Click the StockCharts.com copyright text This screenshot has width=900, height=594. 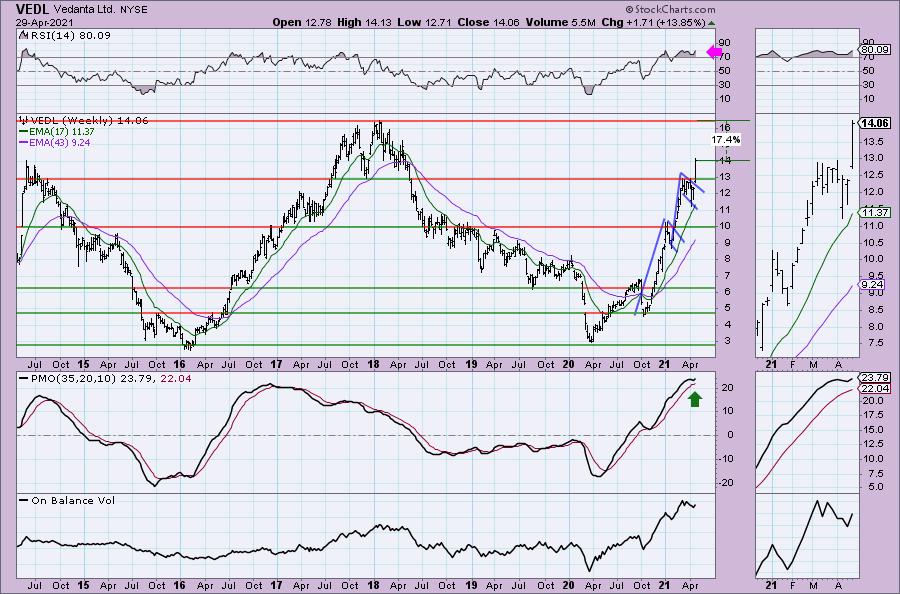pyautogui.click(x=670, y=9)
